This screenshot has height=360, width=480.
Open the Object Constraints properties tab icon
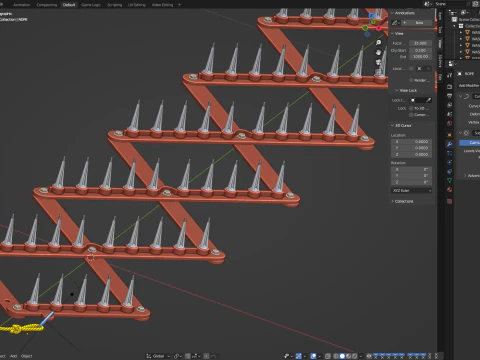point(449,171)
